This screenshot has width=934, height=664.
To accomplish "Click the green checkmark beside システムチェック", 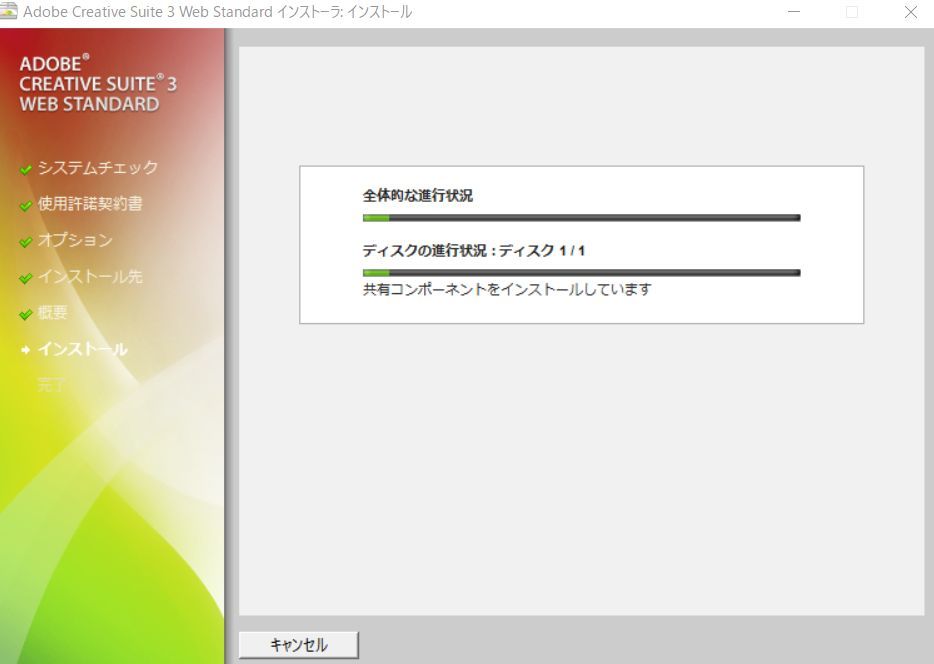I will point(28,168).
